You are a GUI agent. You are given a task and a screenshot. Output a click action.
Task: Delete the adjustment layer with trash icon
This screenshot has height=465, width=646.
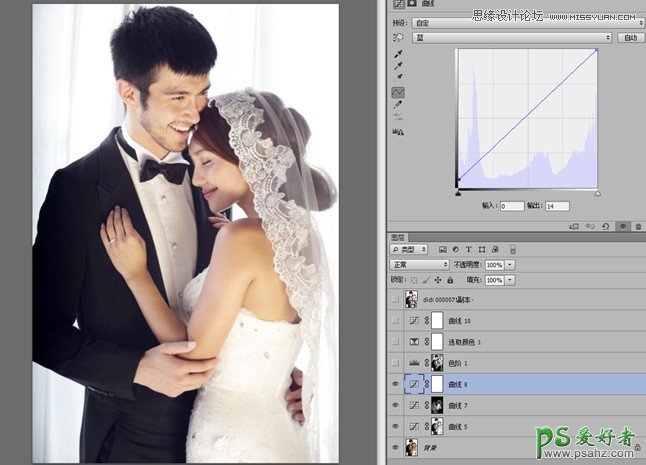638,227
